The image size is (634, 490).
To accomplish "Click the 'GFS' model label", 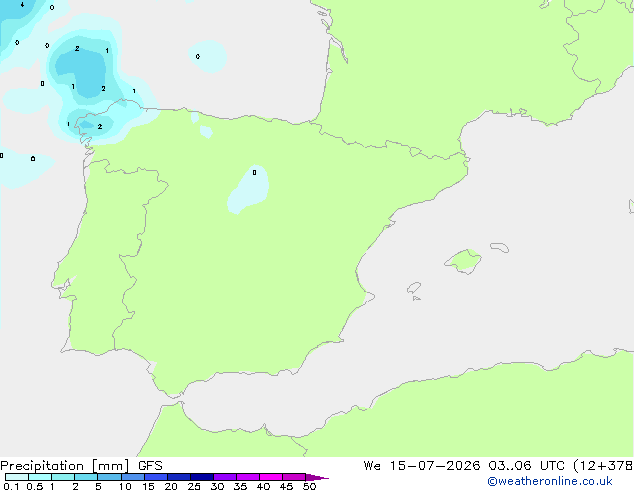I will click(x=150, y=466).
